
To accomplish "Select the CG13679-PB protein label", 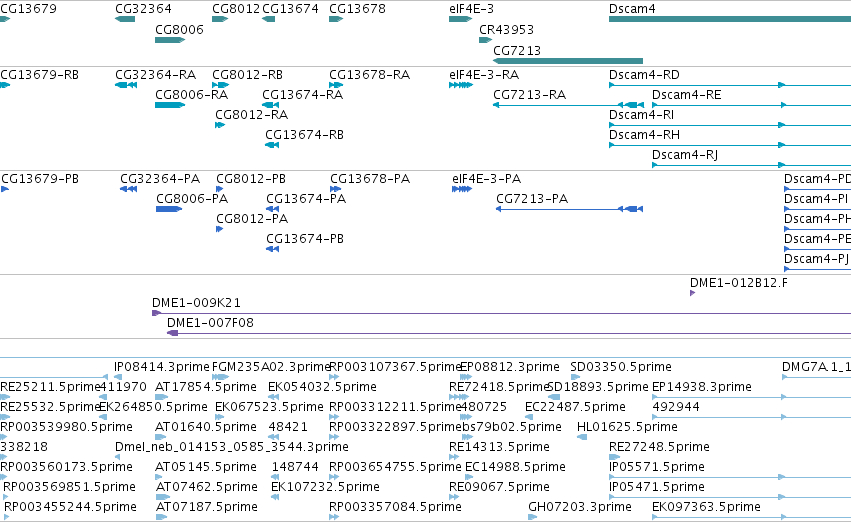I will 40,179.
